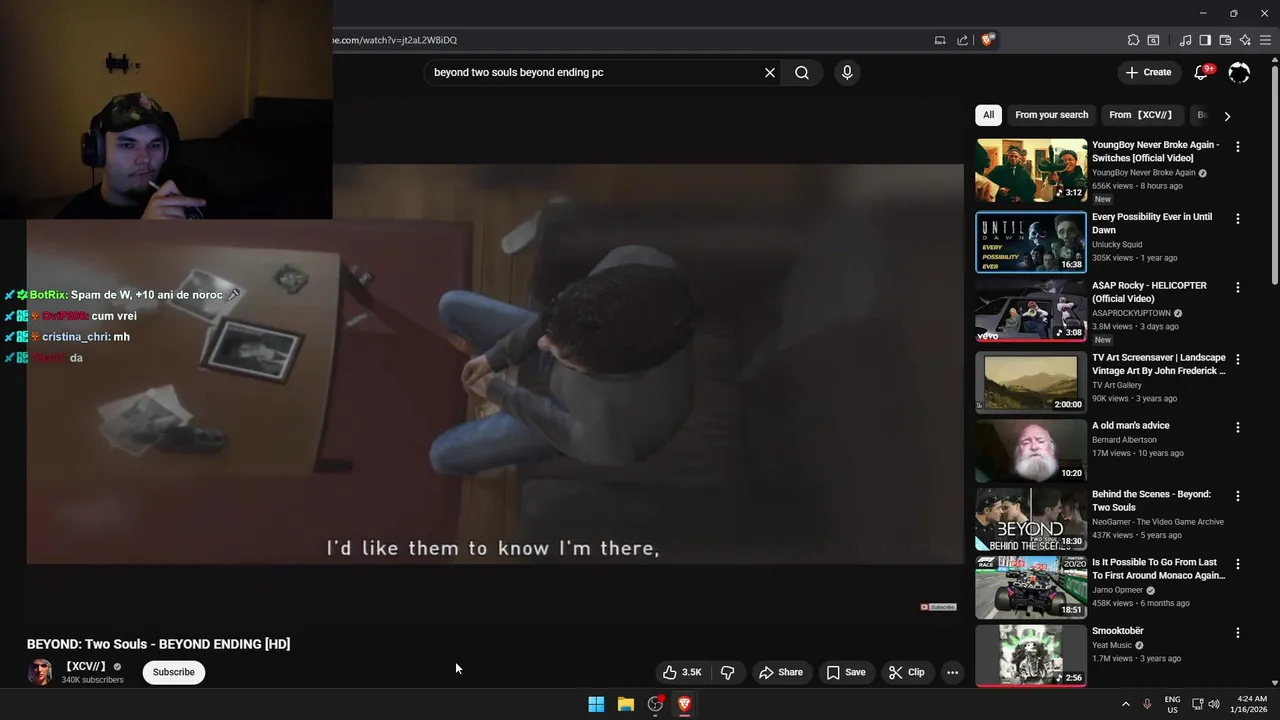
Task: Share the video using Share button
Action: click(781, 672)
